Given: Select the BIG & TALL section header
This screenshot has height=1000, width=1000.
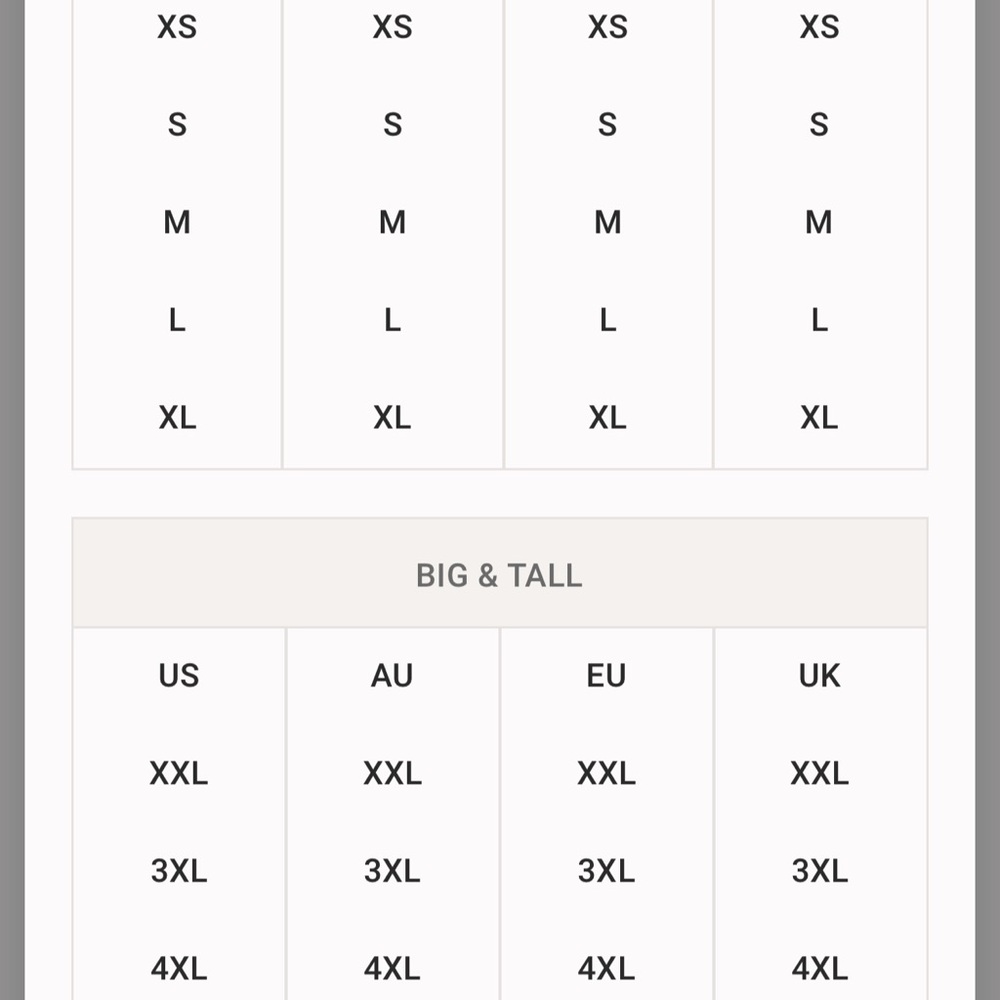Looking at the screenshot, I should 499,575.
